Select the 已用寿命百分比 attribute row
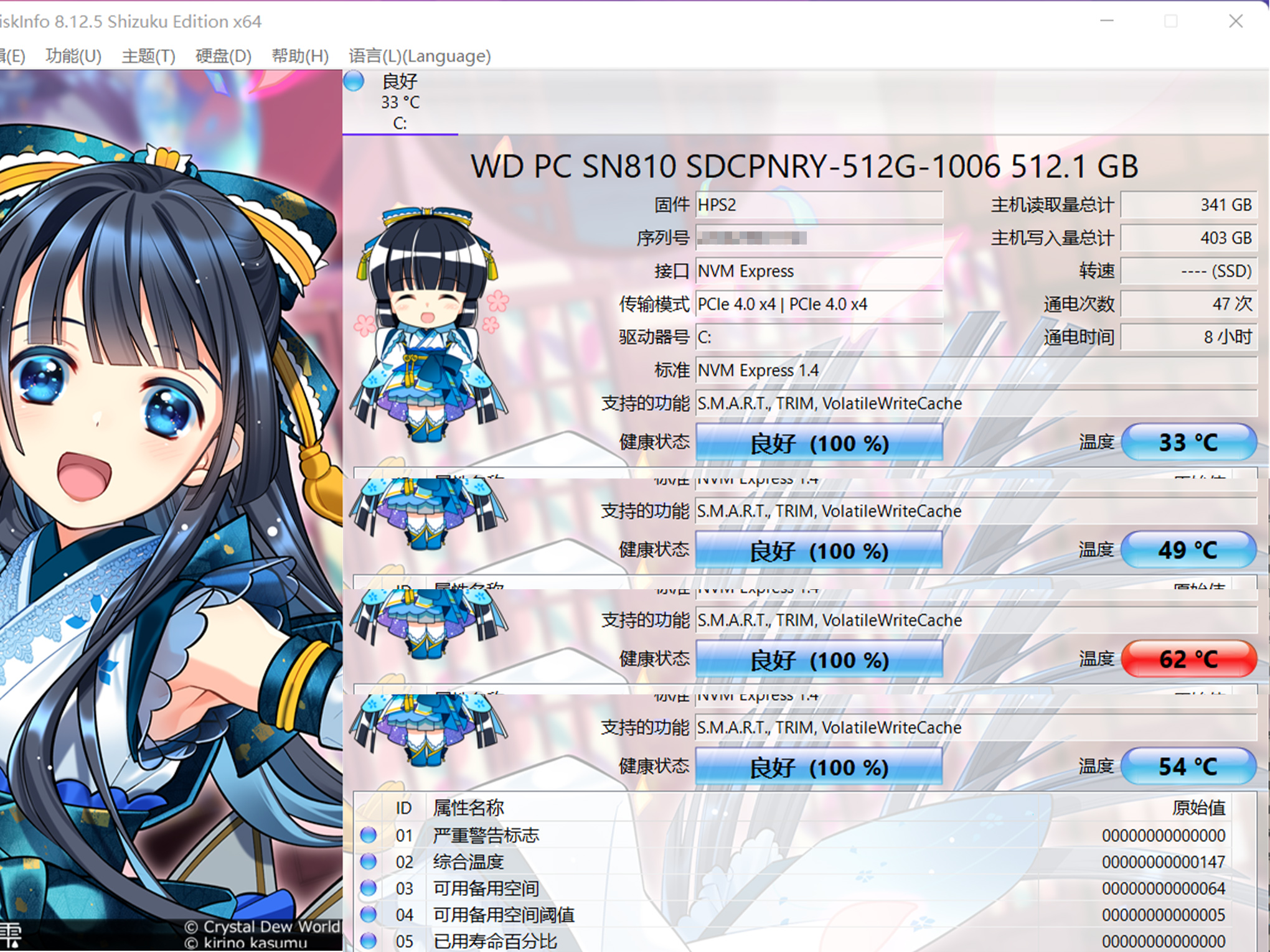 coord(793,940)
